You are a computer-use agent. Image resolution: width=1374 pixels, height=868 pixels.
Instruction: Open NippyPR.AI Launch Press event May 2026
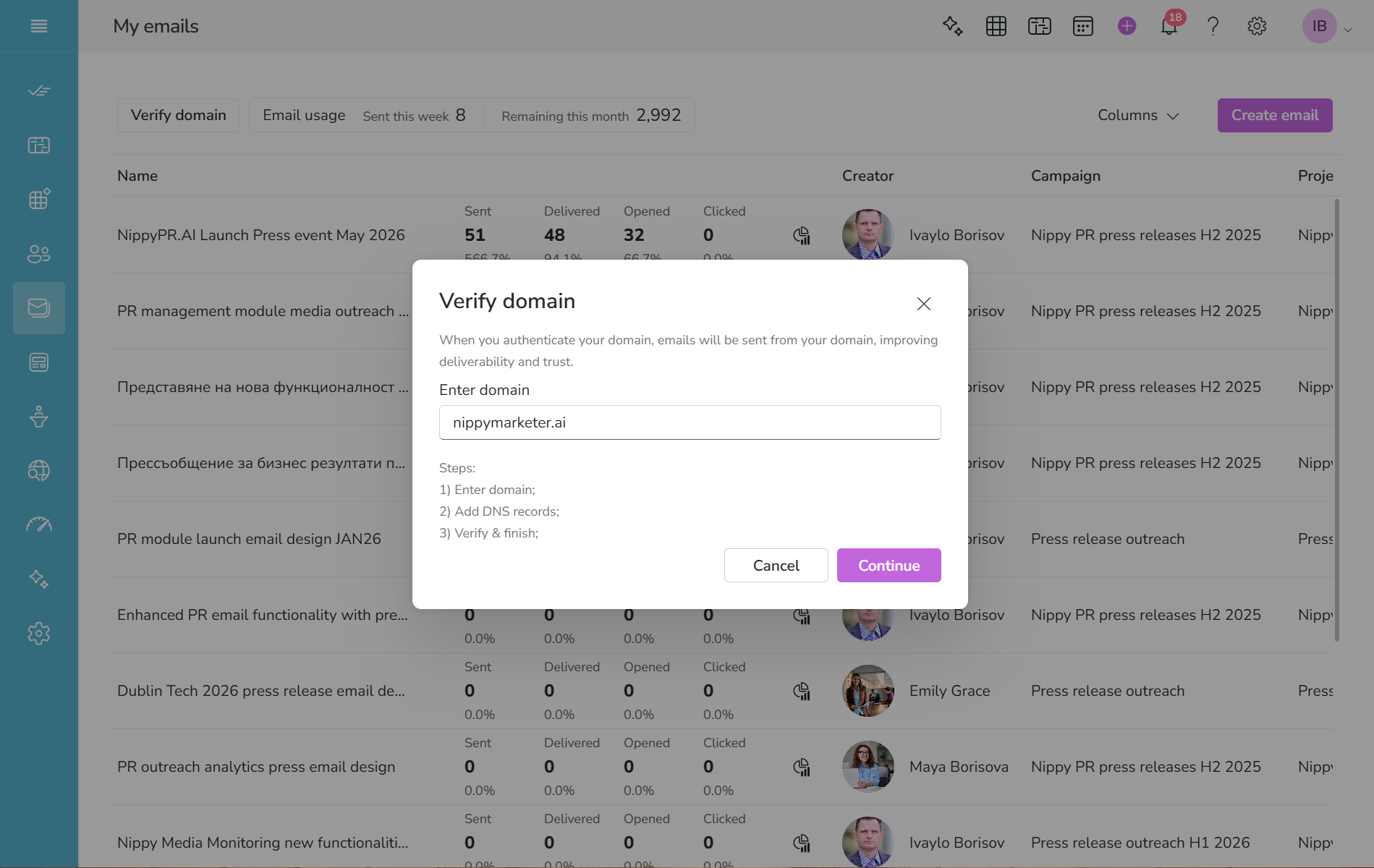tap(261, 235)
